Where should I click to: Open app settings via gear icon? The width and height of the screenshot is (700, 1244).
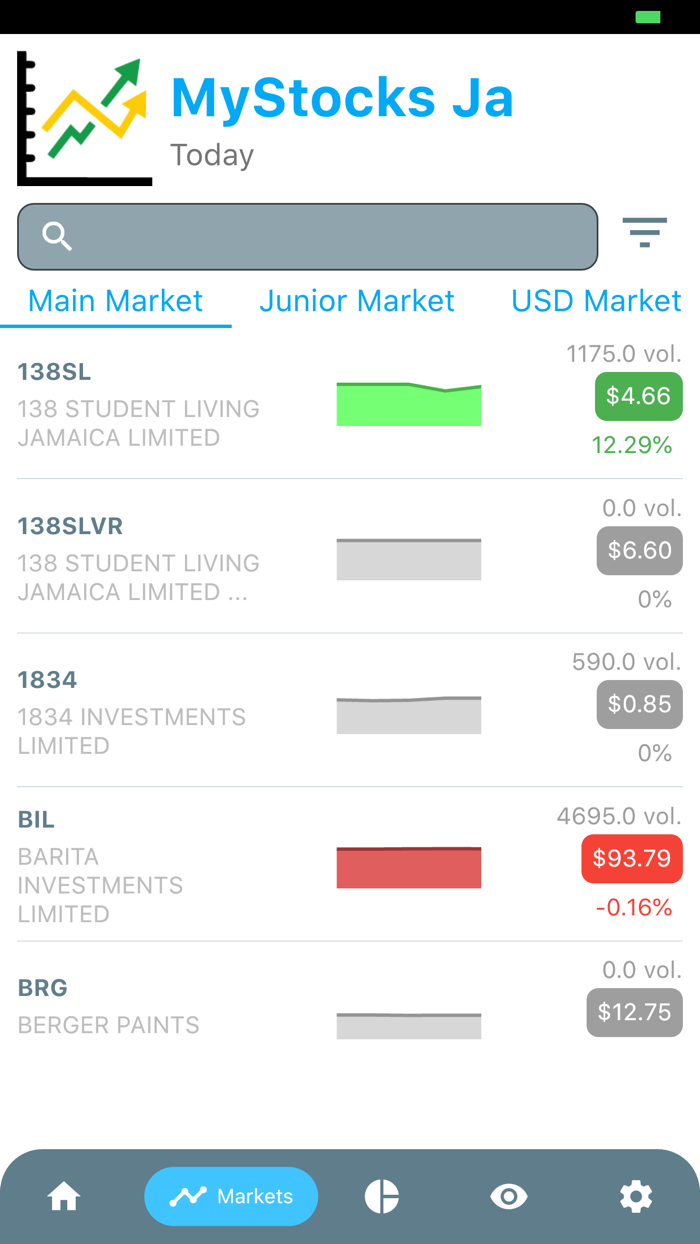coord(636,1196)
